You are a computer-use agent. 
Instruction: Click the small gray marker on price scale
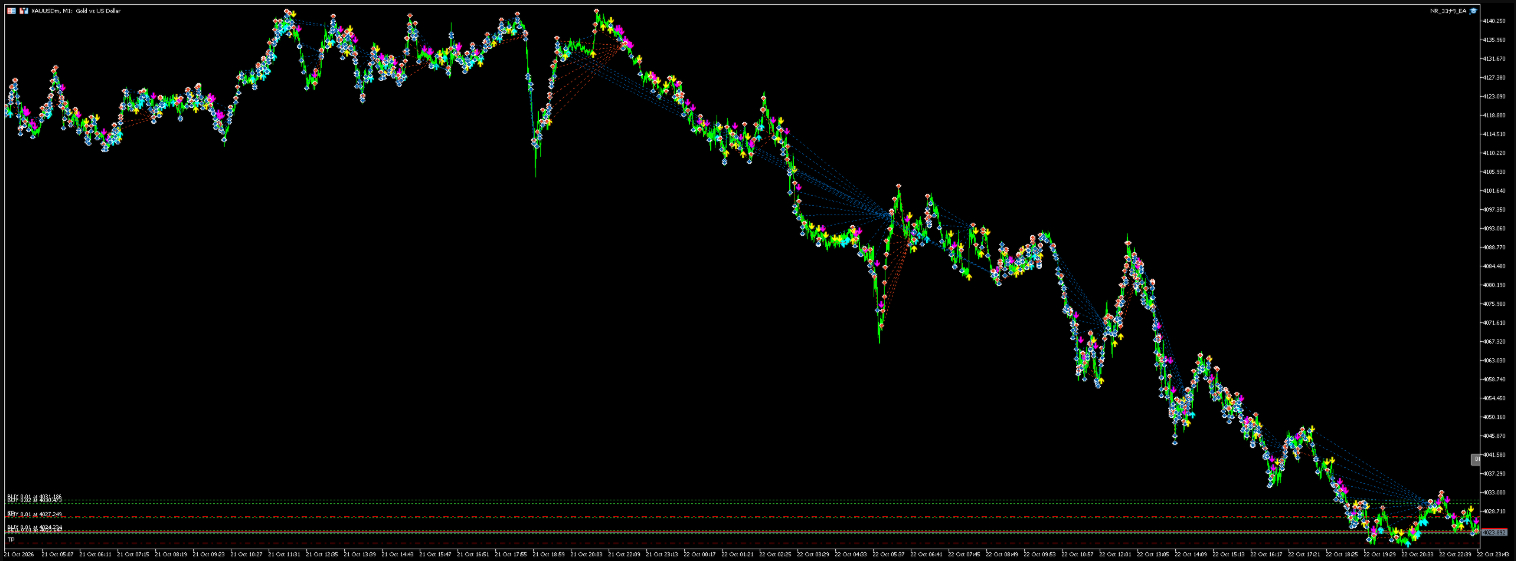pos(1475,460)
